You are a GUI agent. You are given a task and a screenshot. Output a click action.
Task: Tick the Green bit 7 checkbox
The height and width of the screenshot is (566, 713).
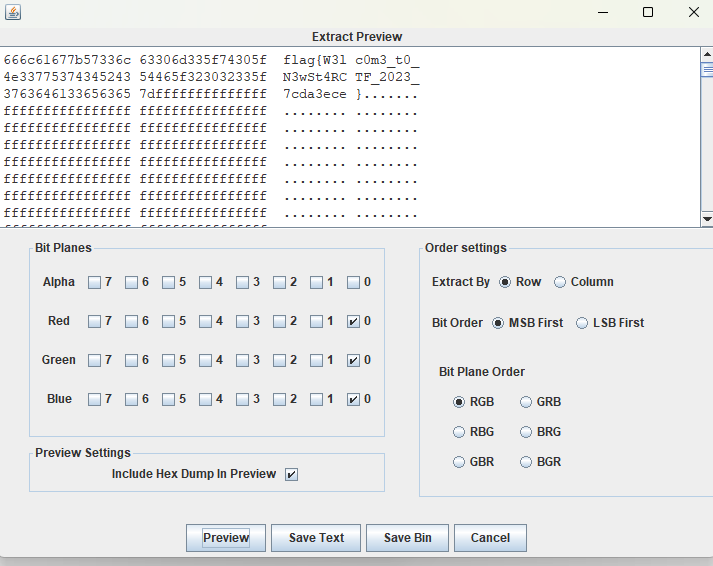pos(94,360)
